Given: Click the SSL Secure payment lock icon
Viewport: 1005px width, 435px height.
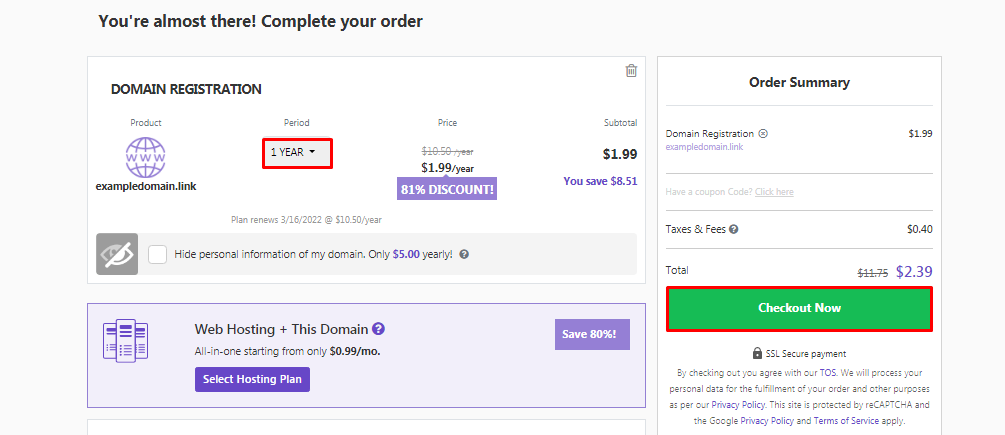Looking at the screenshot, I should tap(757, 353).
